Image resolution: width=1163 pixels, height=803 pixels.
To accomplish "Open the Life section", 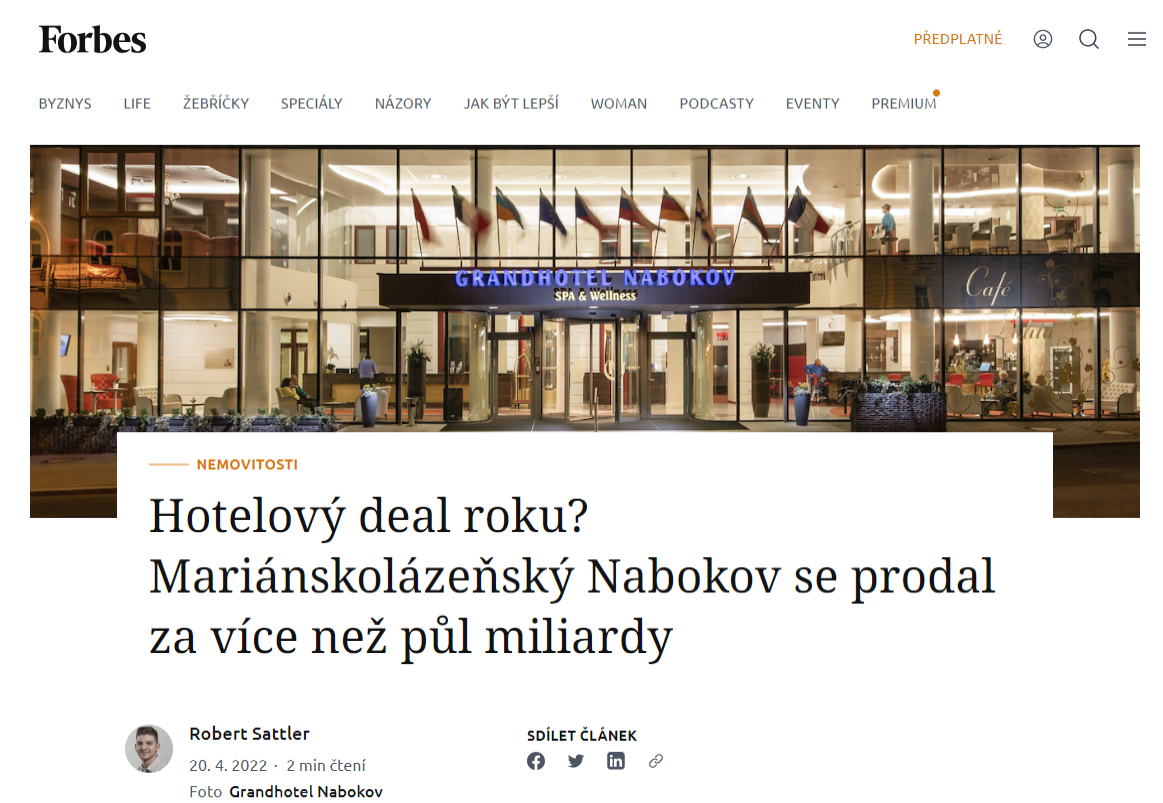I will (x=137, y=104).
